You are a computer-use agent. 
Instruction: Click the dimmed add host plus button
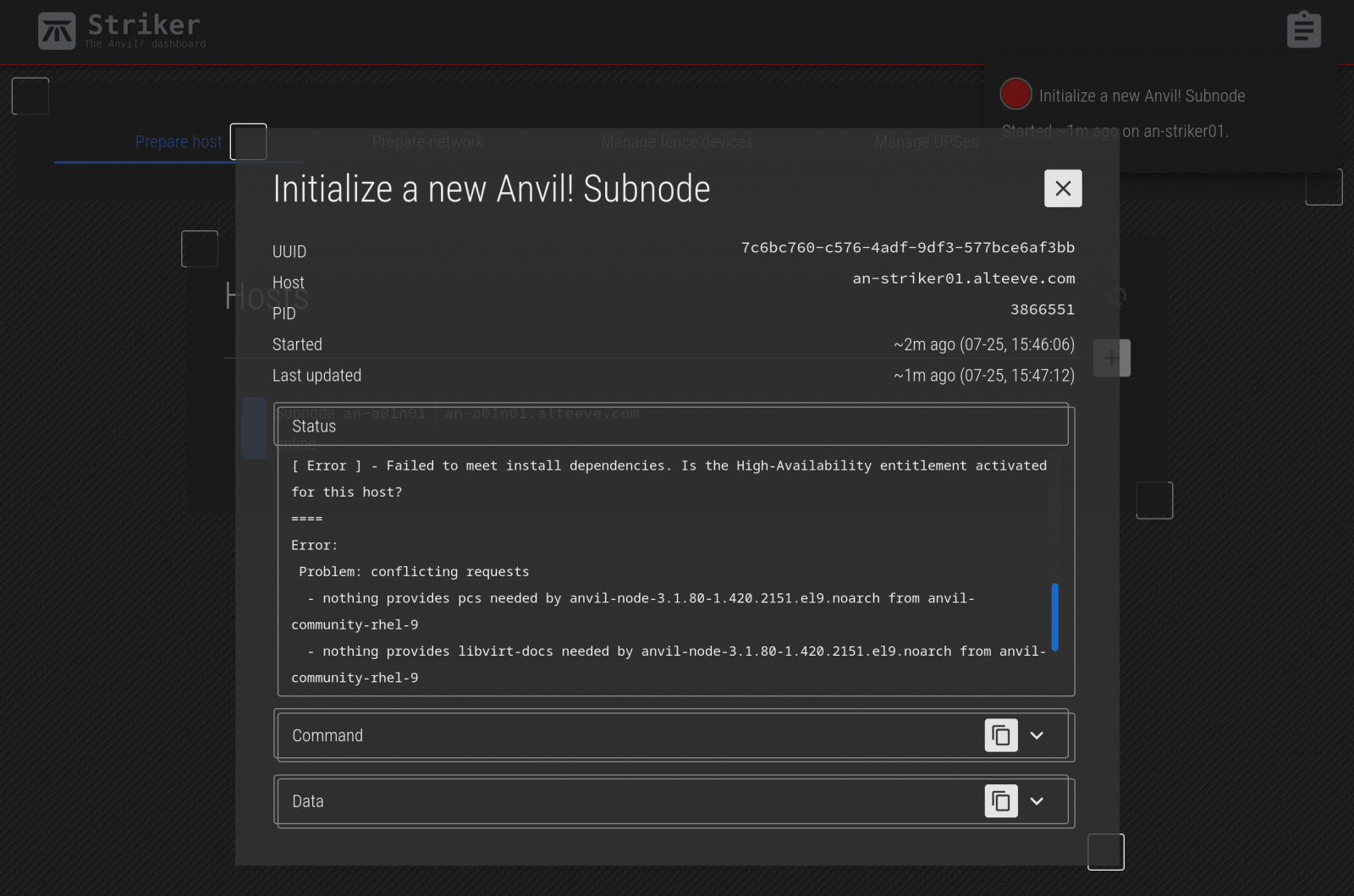click(1111, 358)
